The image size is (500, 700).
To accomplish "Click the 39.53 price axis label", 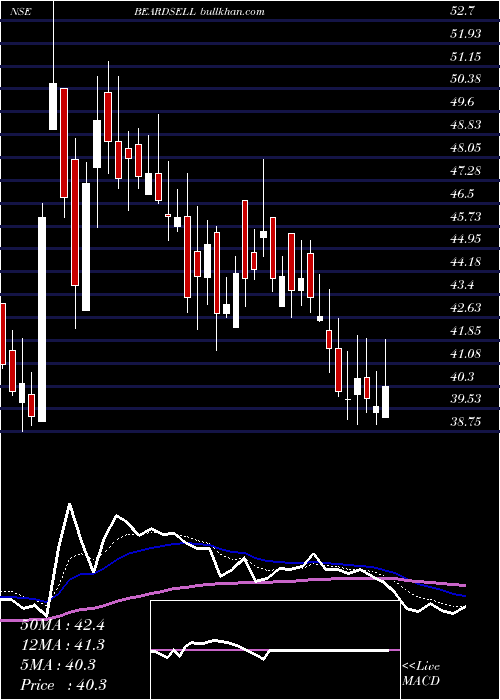I will 465,399.
